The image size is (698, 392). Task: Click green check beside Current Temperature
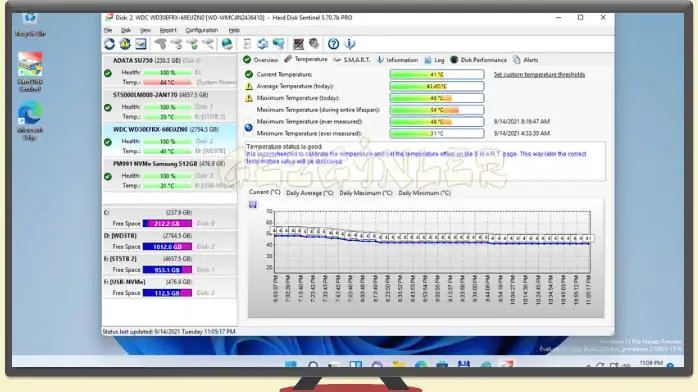[x=249, y=74]
